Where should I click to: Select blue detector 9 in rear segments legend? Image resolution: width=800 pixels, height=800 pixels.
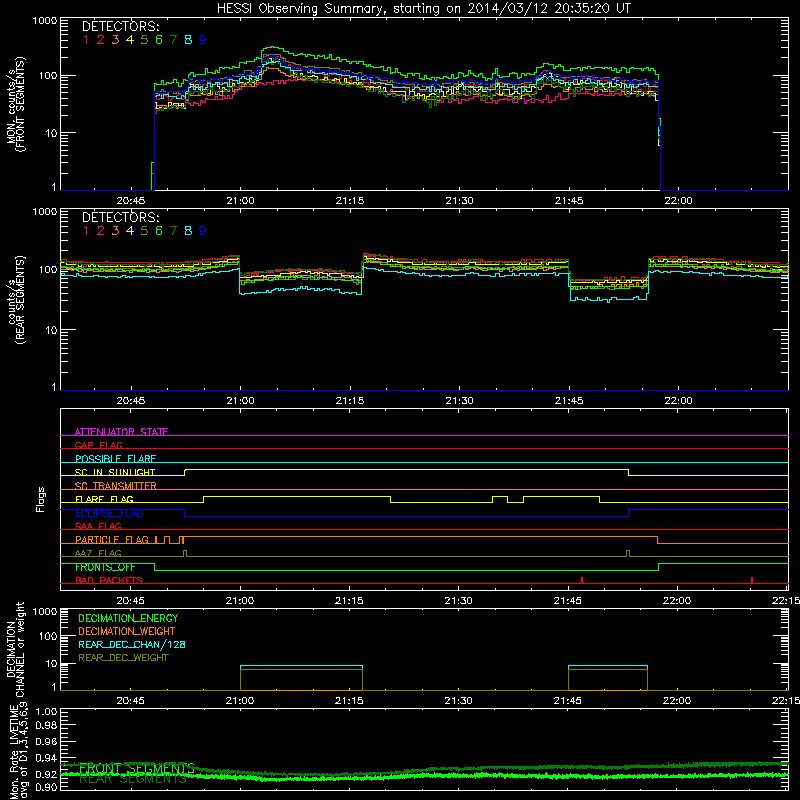(203, 231)
